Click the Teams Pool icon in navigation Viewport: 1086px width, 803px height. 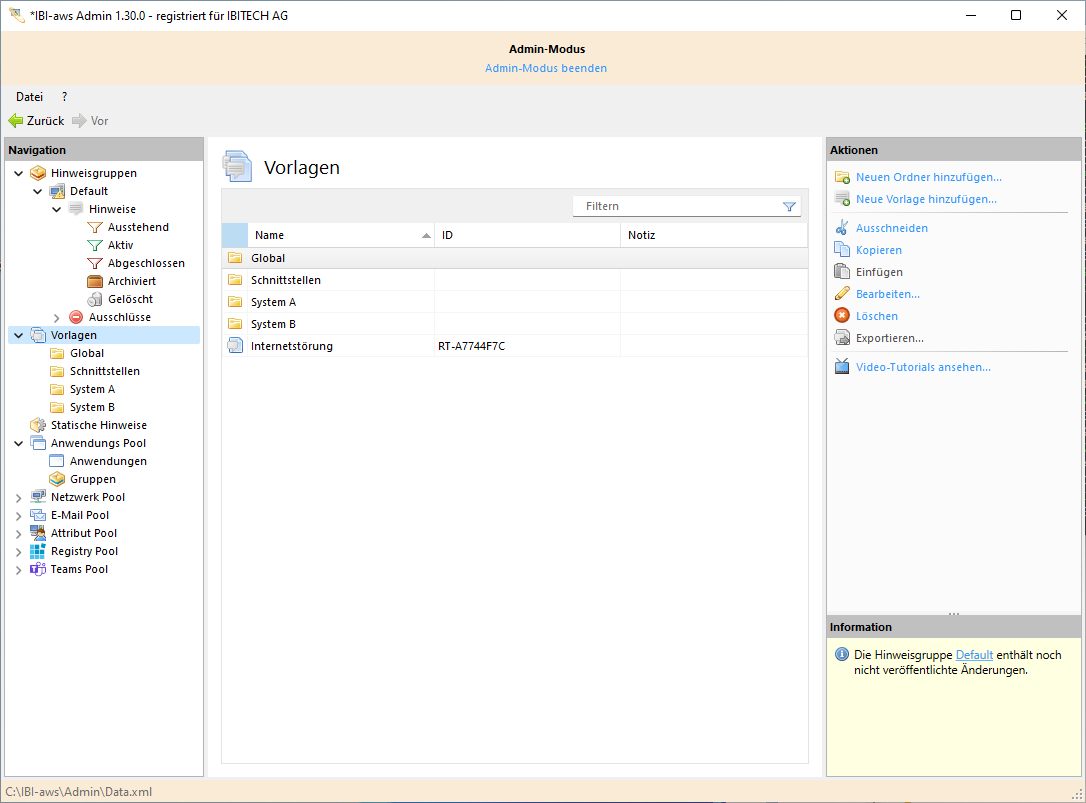point(38,569)
